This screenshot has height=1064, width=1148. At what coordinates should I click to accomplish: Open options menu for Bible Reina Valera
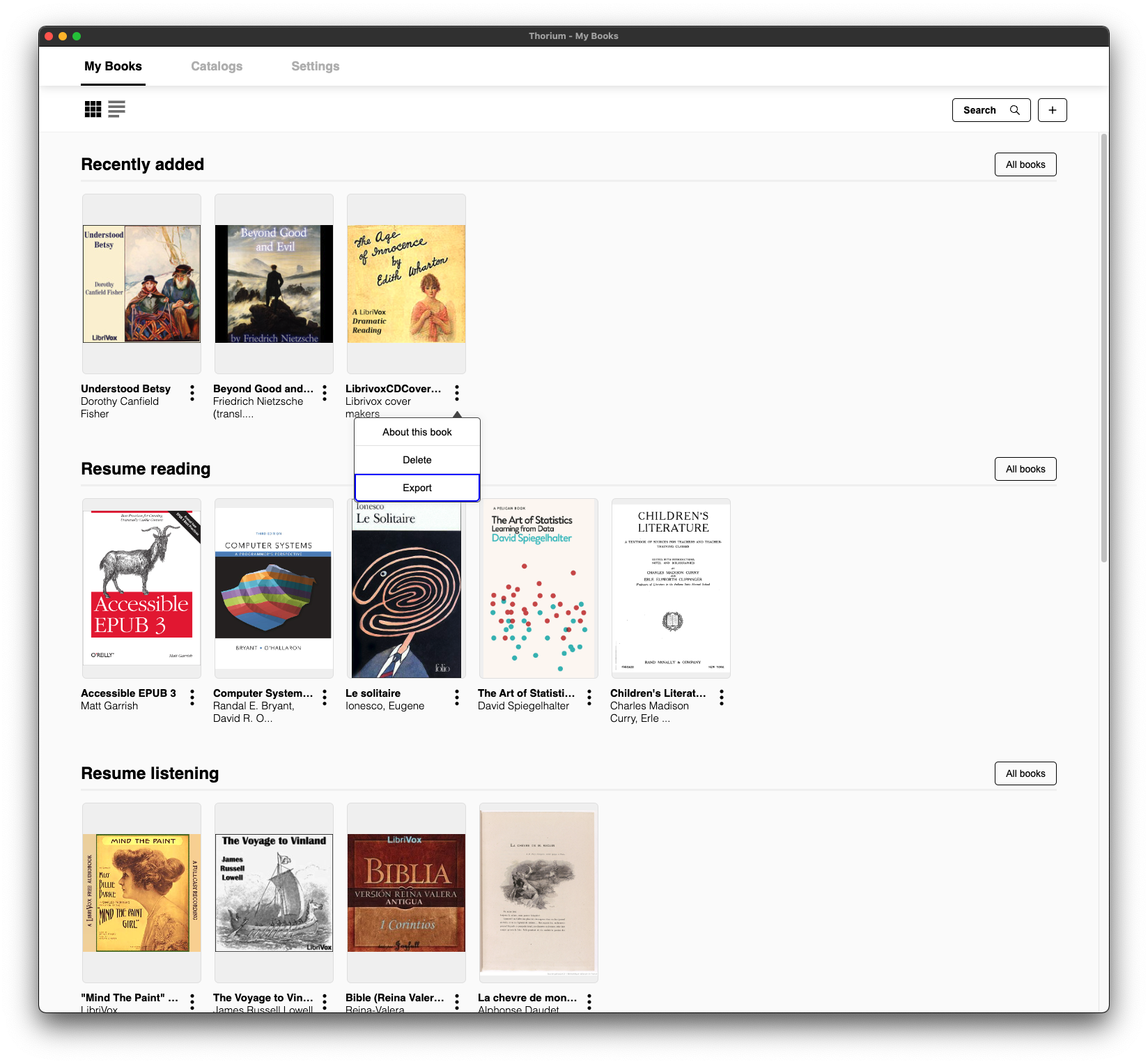coord(457,1002)
